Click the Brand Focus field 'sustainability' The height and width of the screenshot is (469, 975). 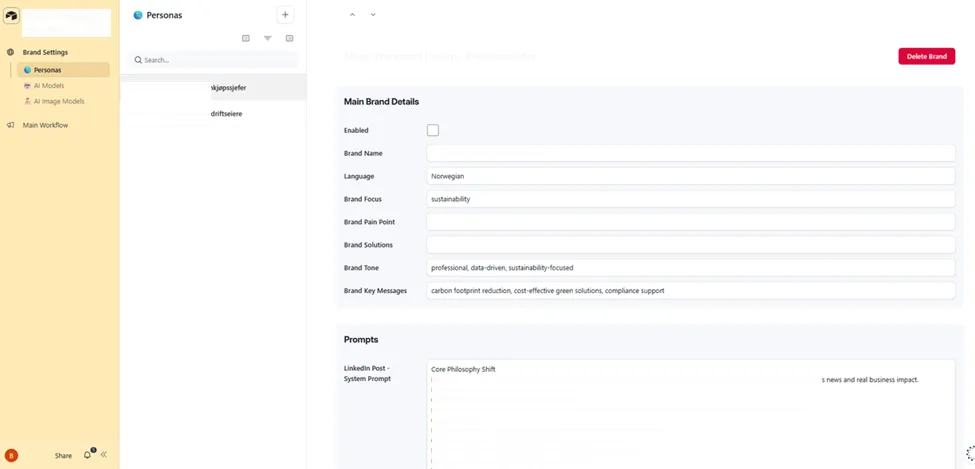[x=691, y=199]
